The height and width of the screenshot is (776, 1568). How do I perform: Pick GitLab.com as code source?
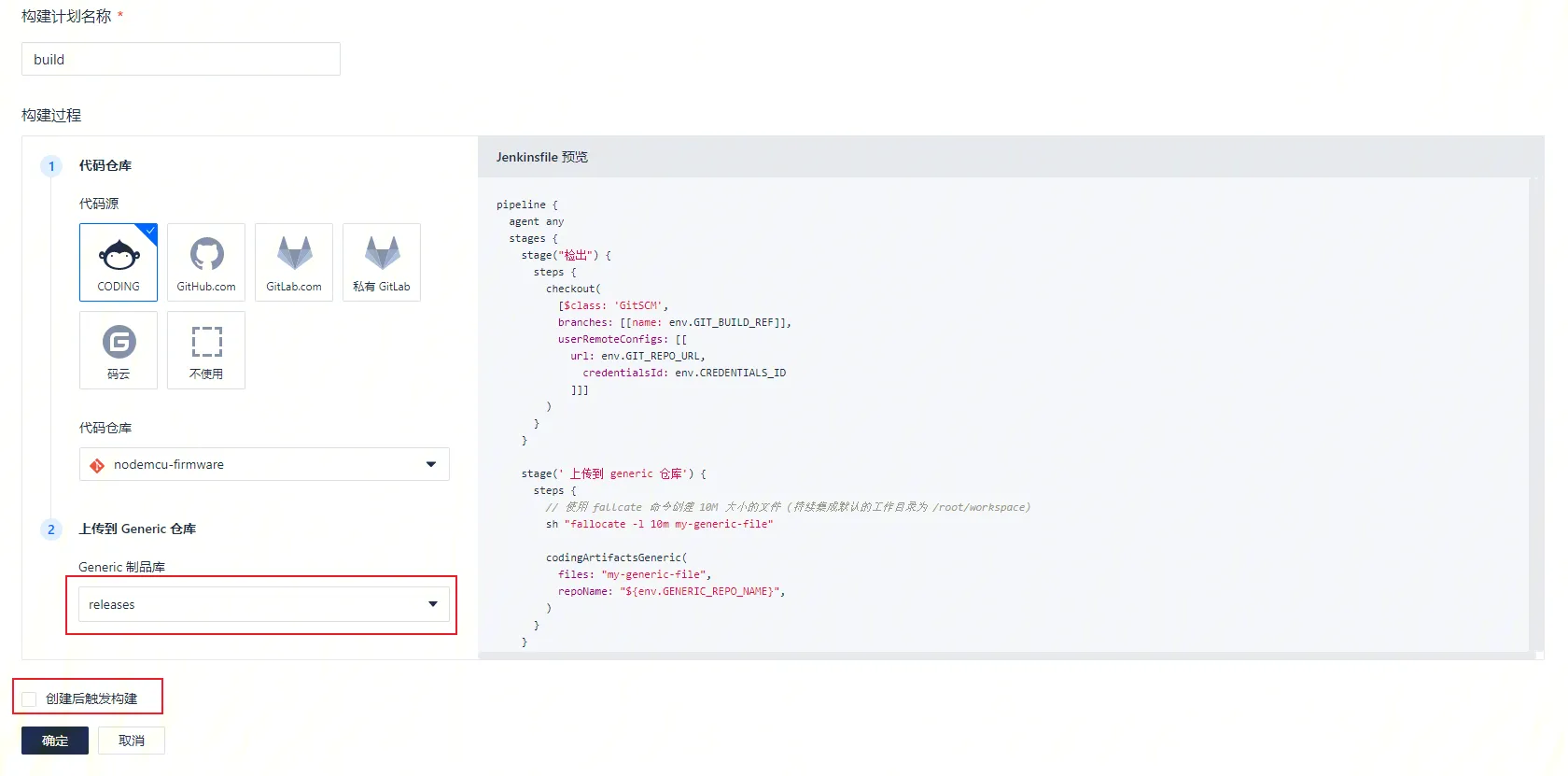point(294,262)
